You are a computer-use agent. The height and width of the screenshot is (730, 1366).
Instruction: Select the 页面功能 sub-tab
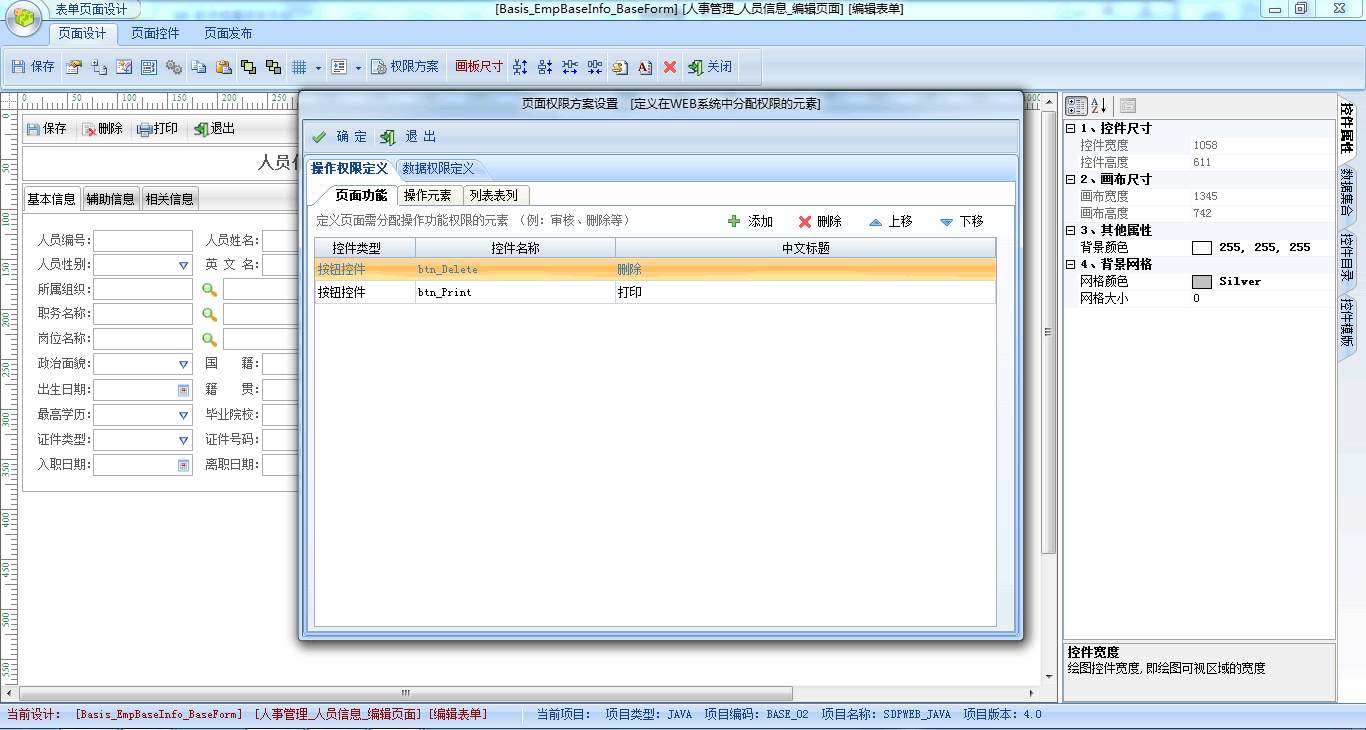(x=360, y=195)
